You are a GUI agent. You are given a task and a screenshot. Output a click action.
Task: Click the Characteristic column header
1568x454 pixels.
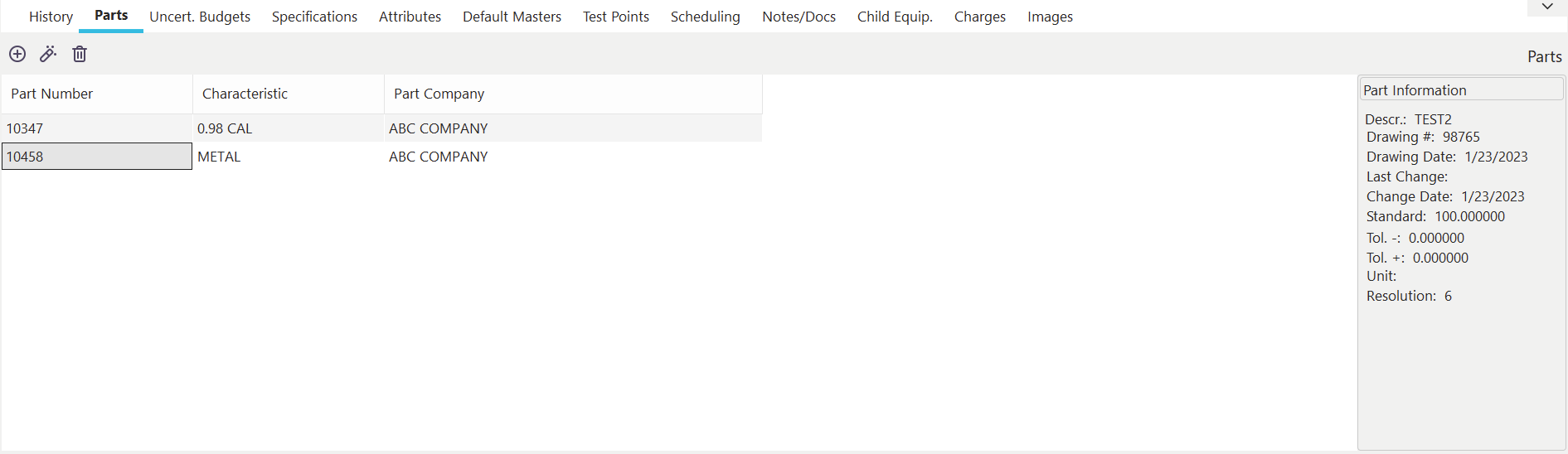point(245,94)
